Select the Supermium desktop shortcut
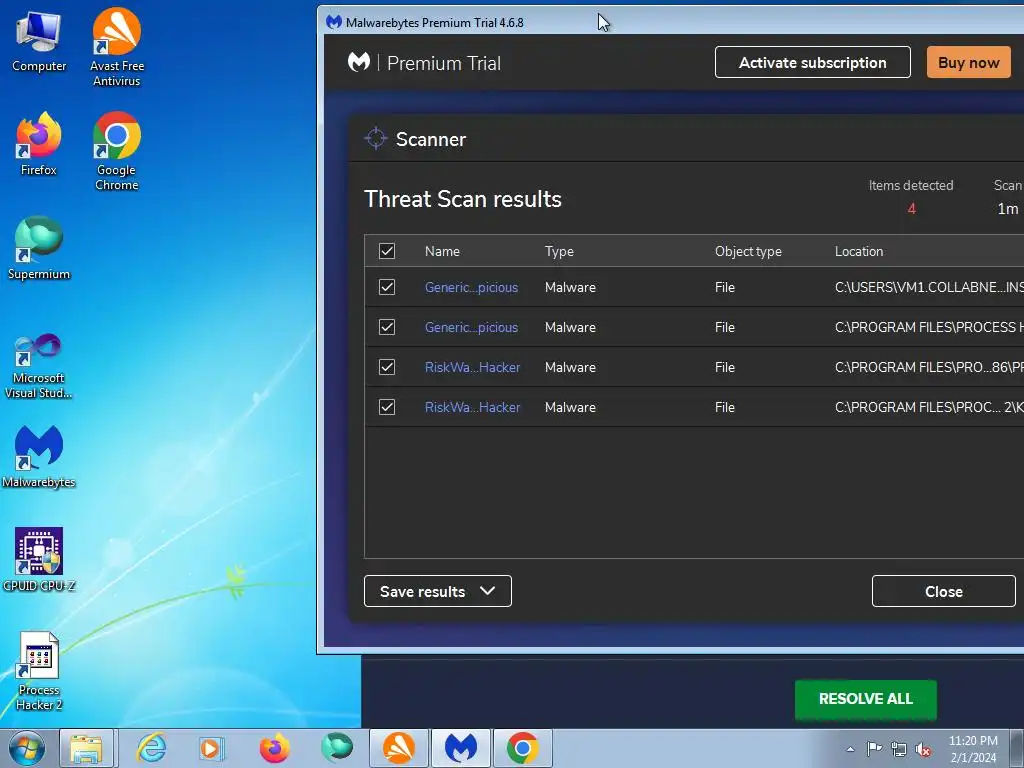This screenshot has height=768, width=1024. [39, 248]
